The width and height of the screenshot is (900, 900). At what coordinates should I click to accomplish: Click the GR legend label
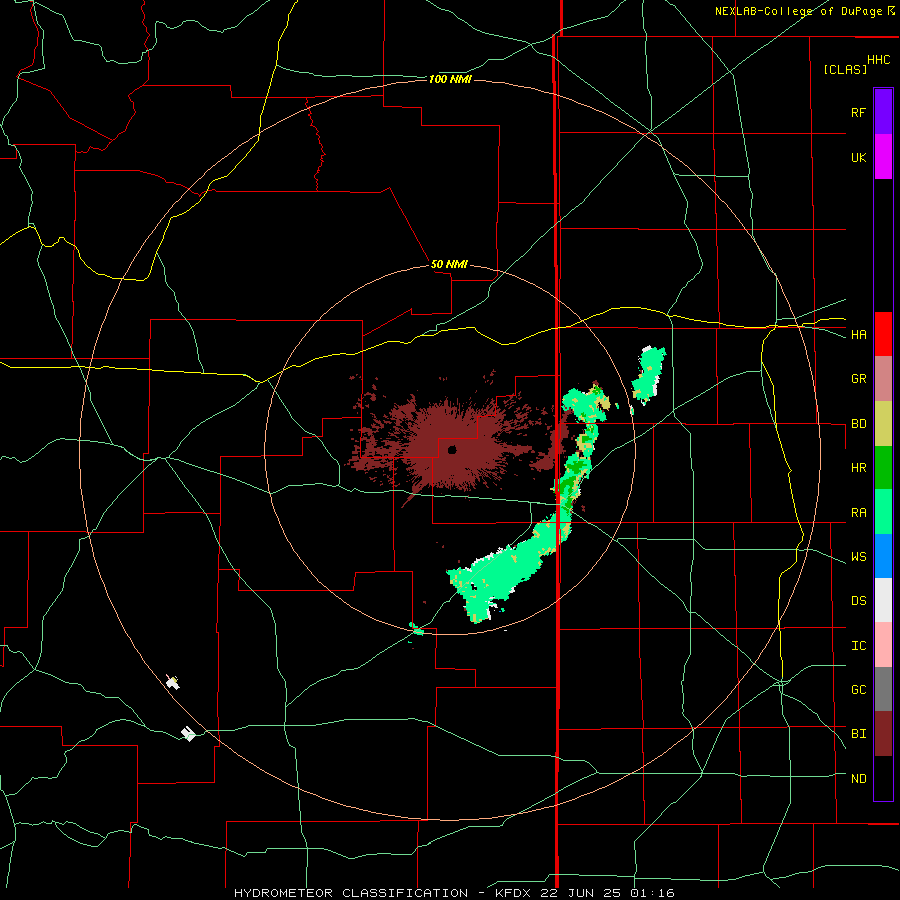point(858,379)
